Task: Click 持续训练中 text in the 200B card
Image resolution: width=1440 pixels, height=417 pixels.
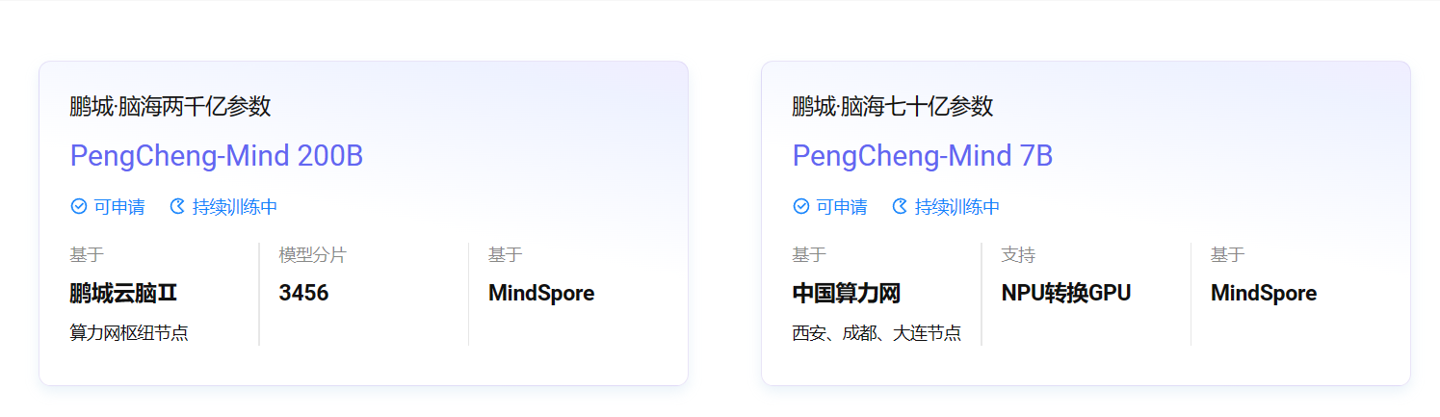Action: (235, 207)
